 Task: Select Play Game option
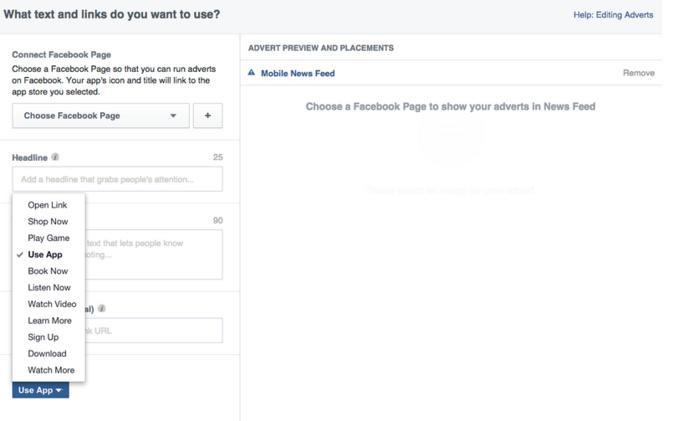pos(48,238)
